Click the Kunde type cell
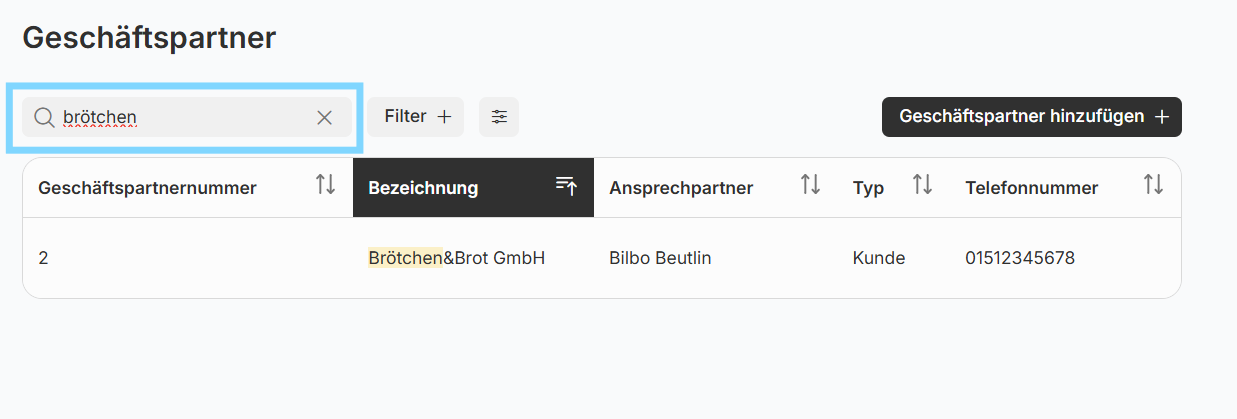The width and height of the screenshot is (1237, 419). pos(879,258)
